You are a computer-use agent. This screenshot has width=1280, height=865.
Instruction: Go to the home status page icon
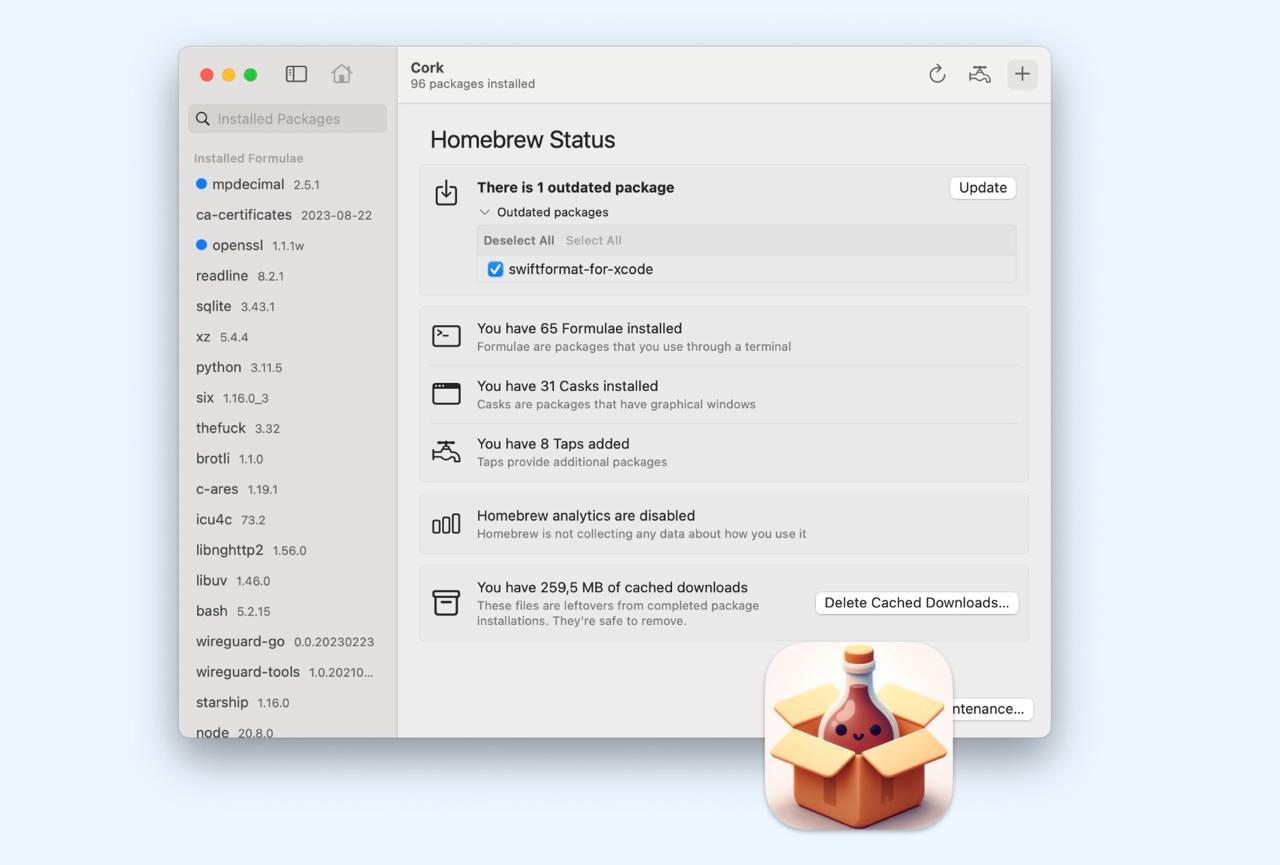342,74
